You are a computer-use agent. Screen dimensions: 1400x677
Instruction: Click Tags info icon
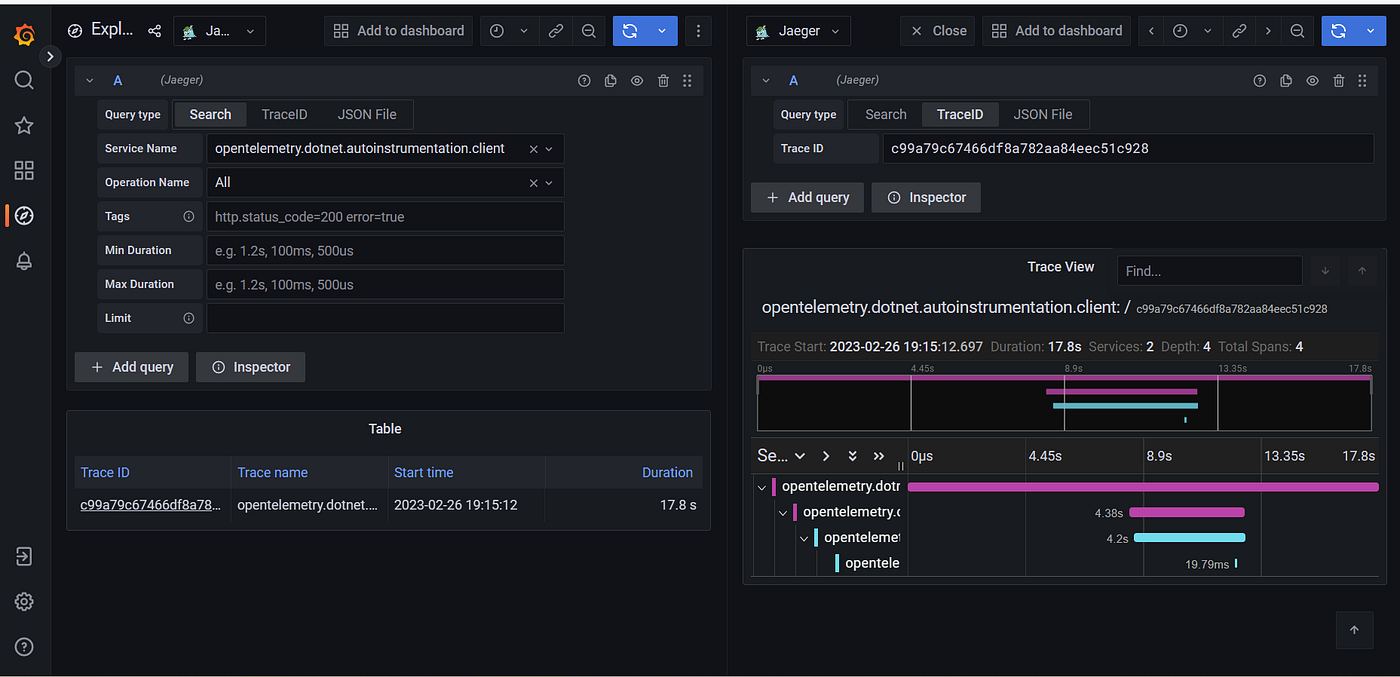click(x=188, y=216)
